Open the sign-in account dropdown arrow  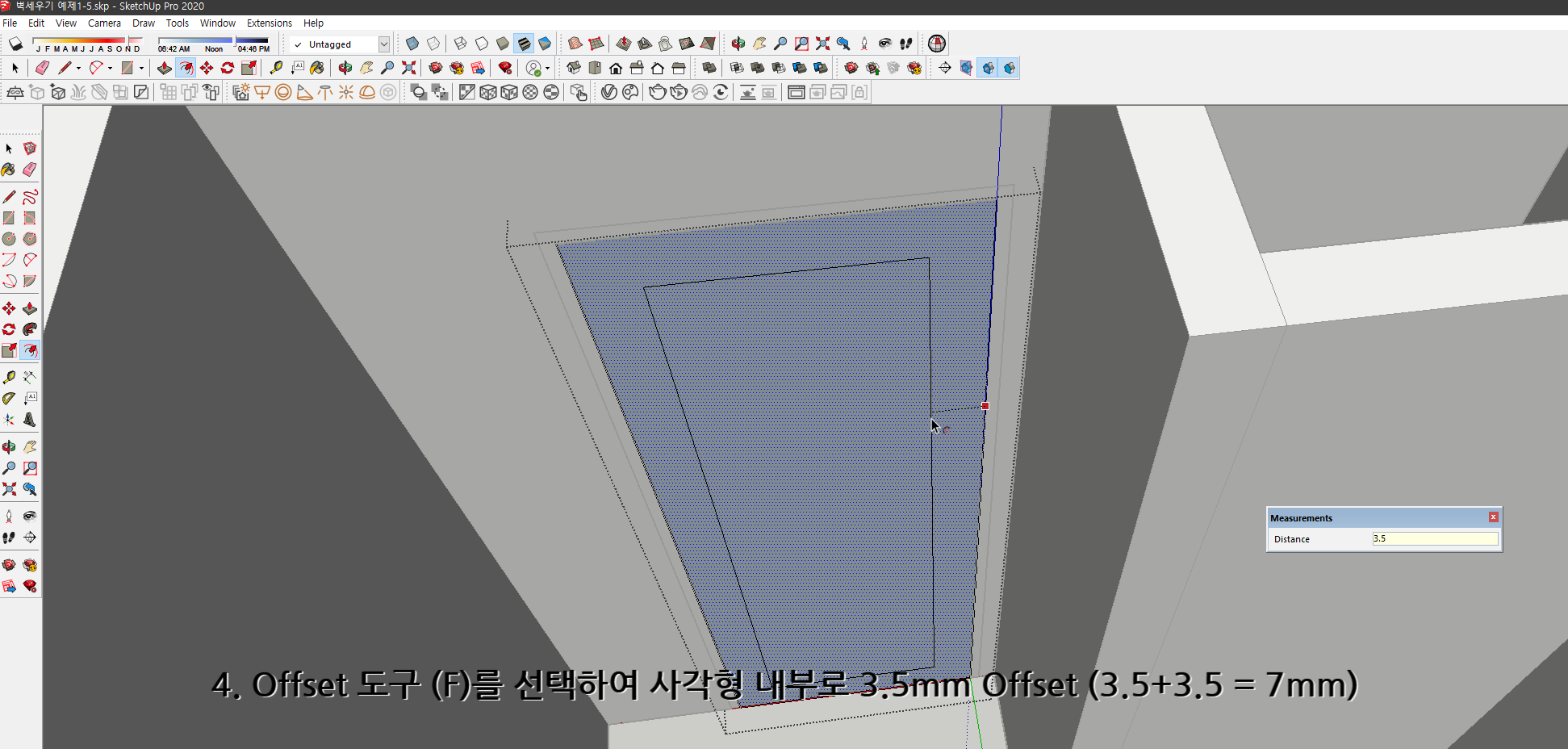click(547, 69)
